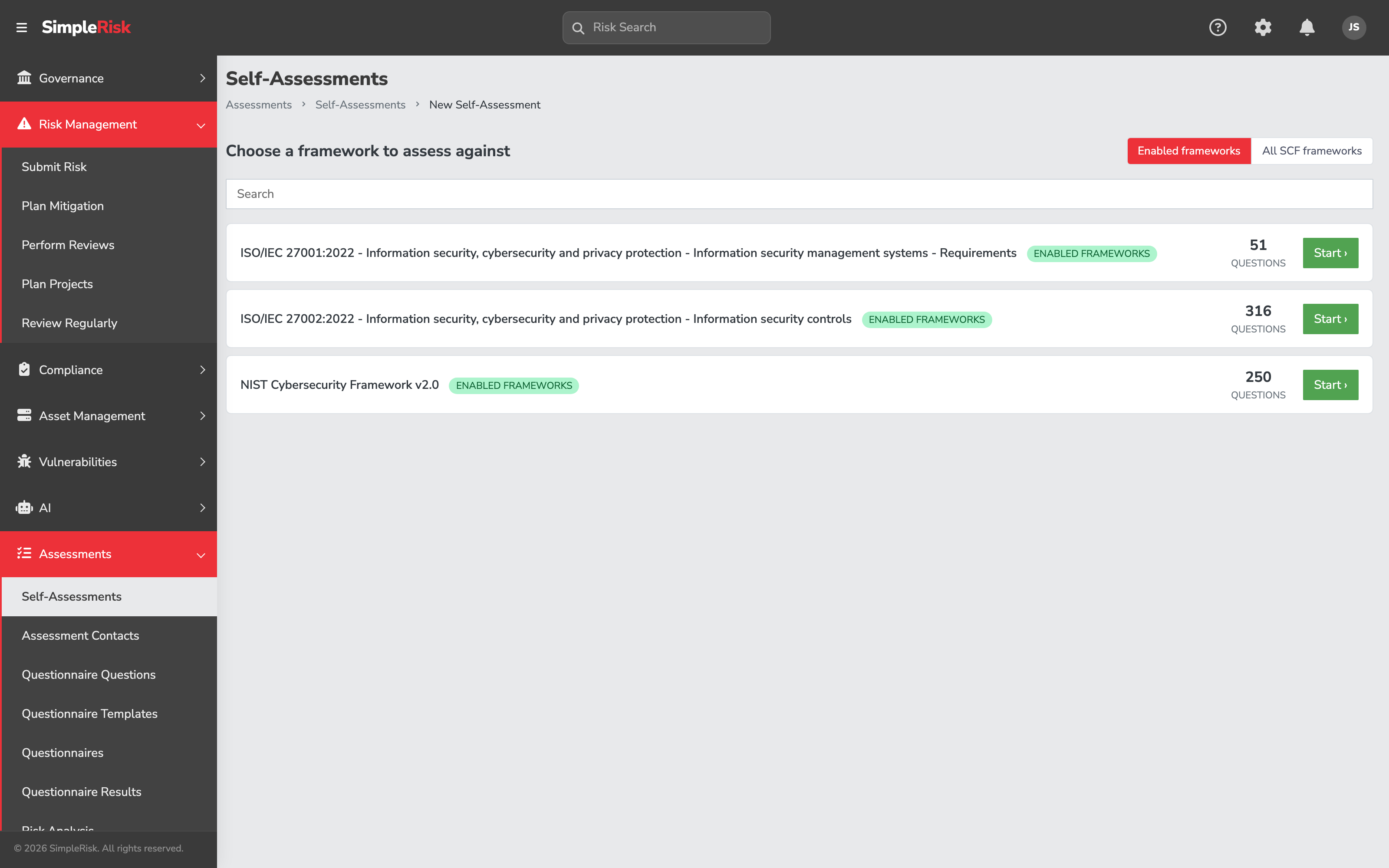Expand the Vulnerabilities chevron
1389x868 pixels.
(x=202, y=461)
